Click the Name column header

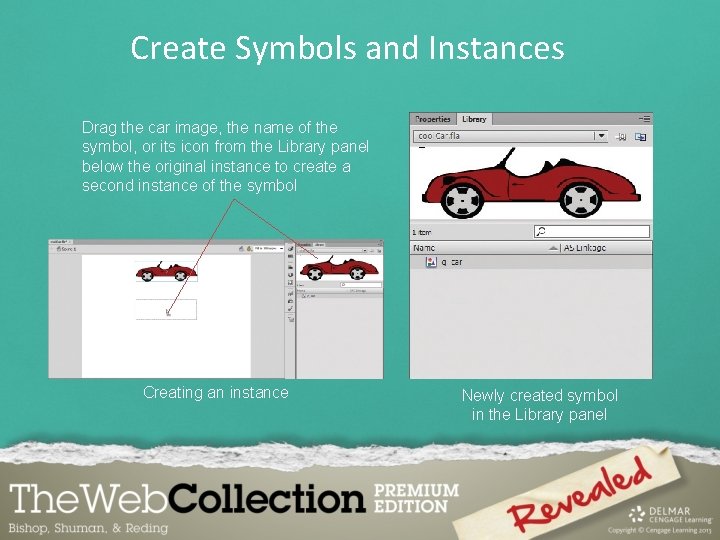pyautogui.click(x=424, y=248)
